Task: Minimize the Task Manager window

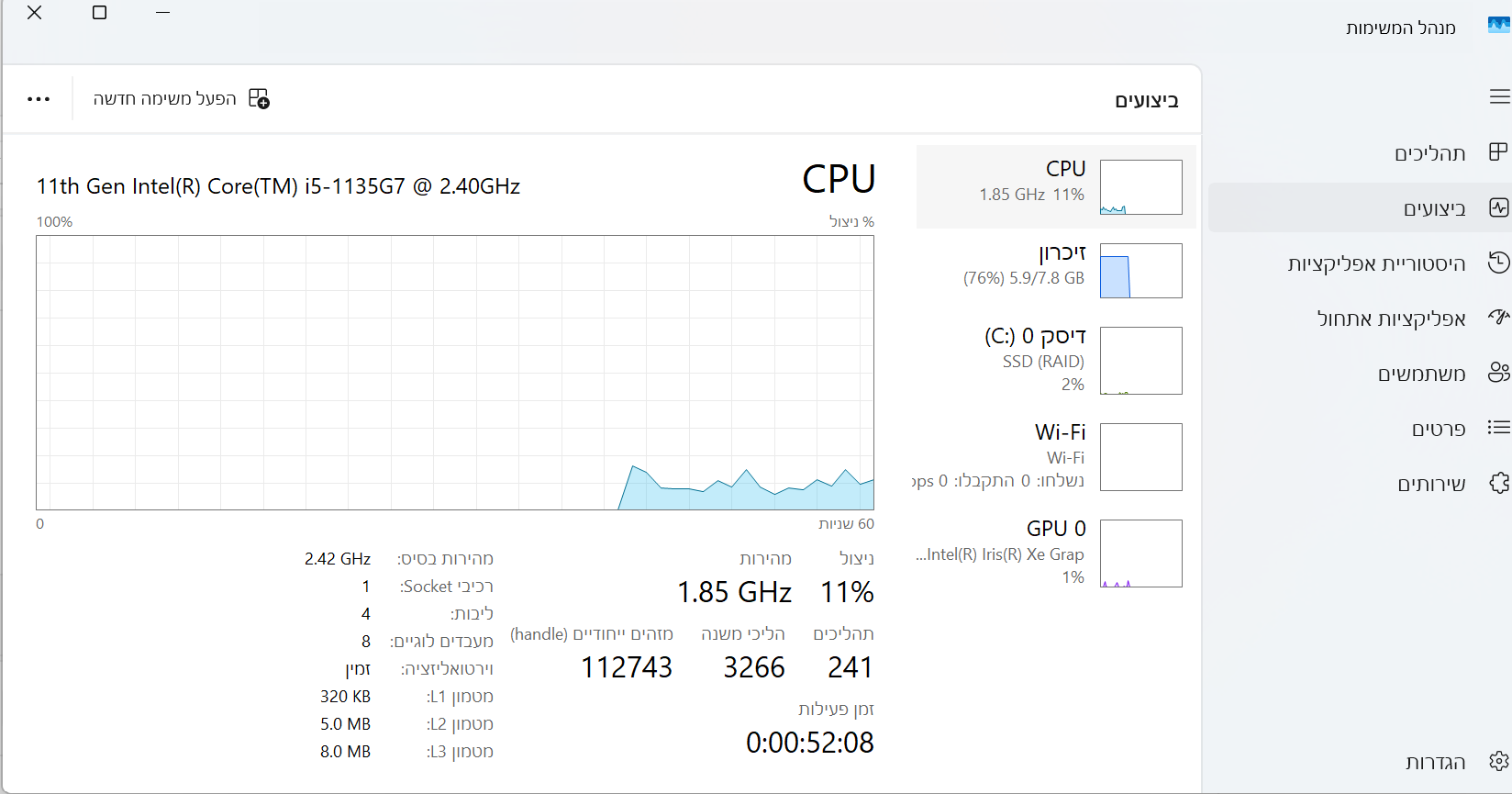Action: (163, 13)
